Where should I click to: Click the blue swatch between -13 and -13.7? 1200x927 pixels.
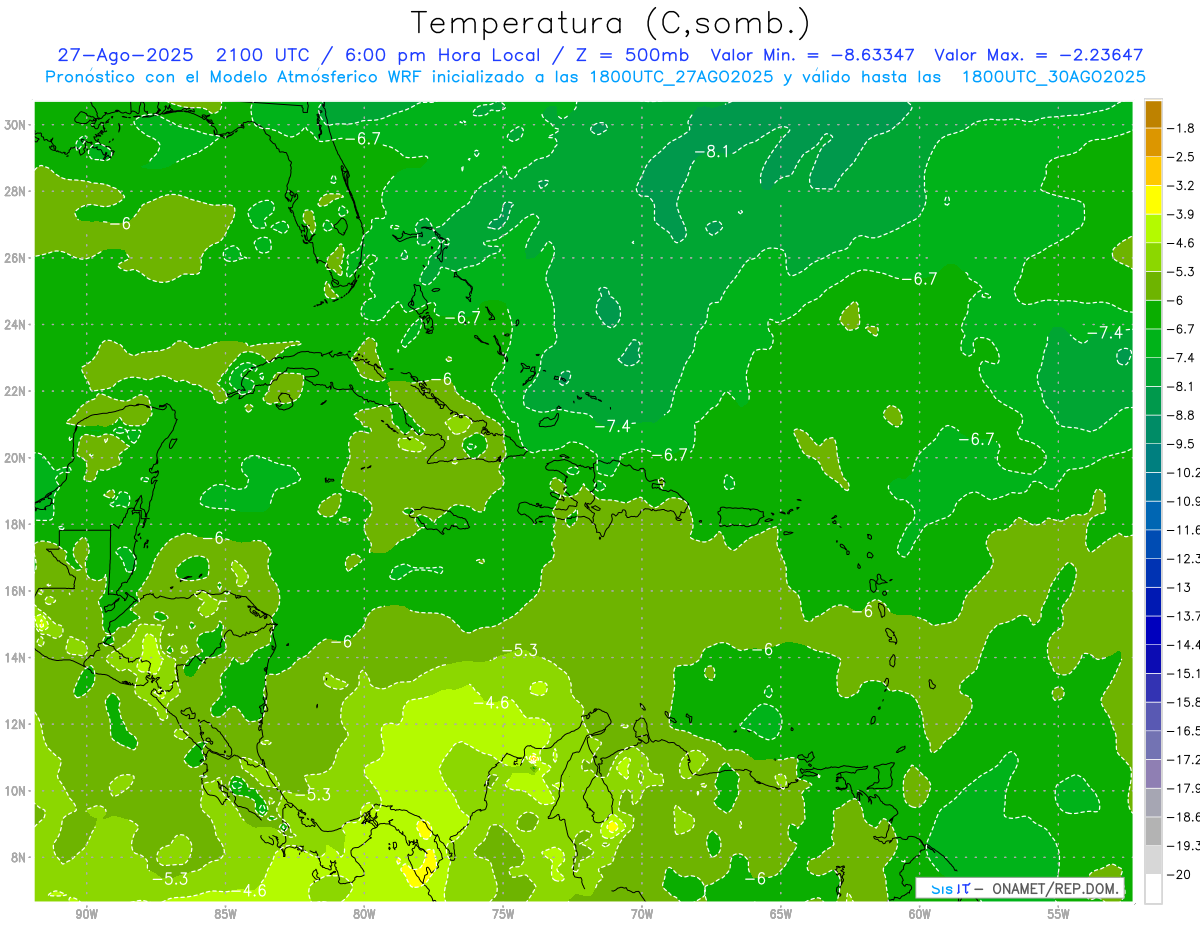coord(1153,601)
